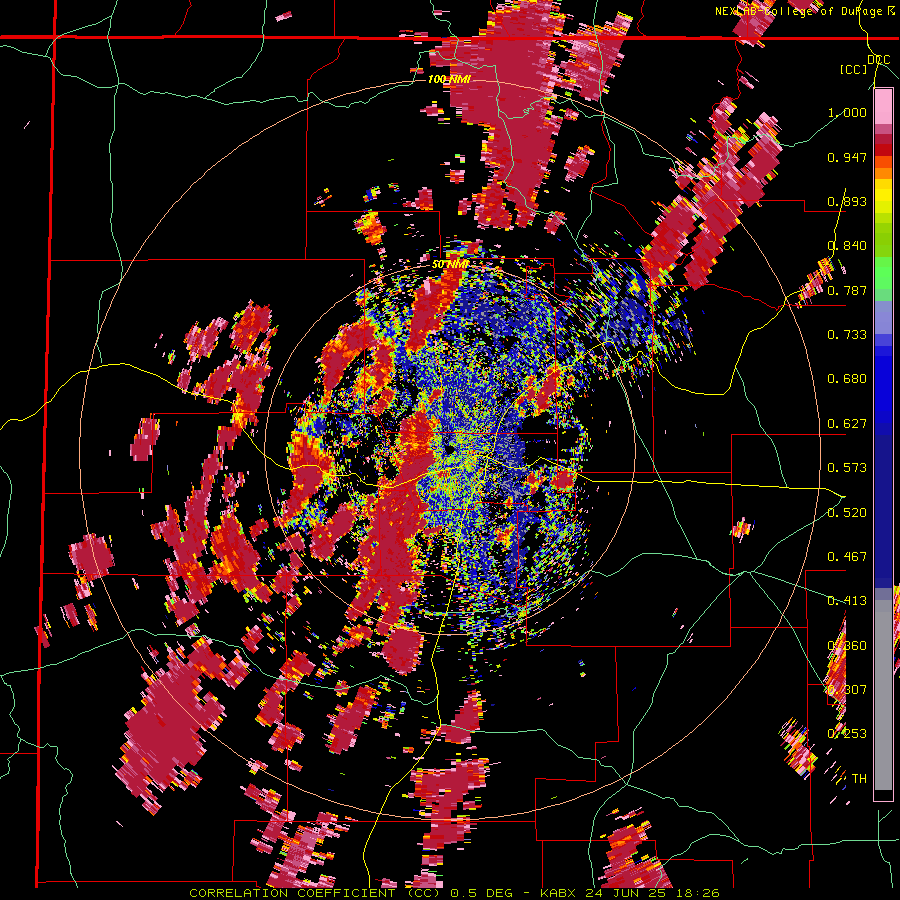
Task: Click the 0.253 scale value
Action: tap(847, 734)
